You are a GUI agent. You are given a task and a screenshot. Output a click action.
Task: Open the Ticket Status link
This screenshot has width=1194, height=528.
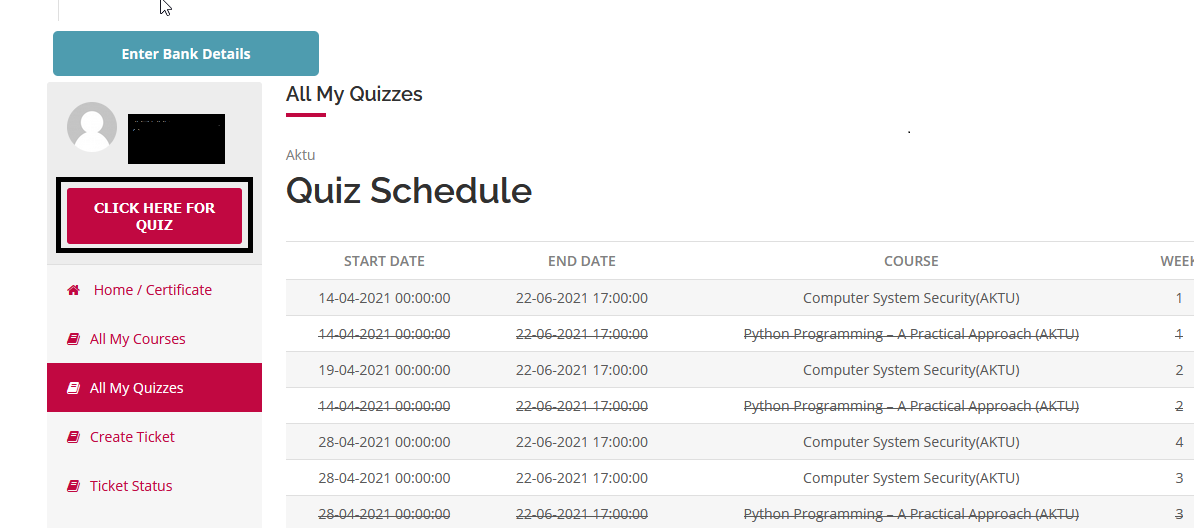(x=131, y=485)
